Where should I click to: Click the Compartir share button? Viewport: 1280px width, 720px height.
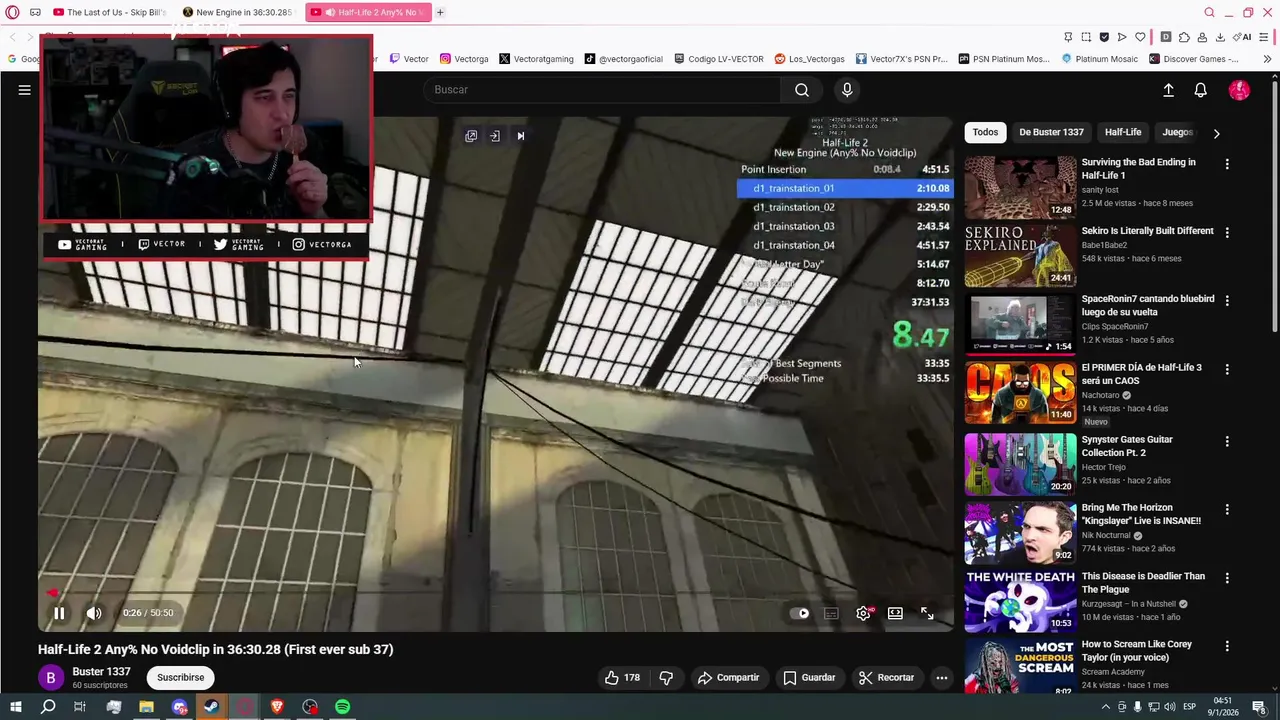[729, 678]
